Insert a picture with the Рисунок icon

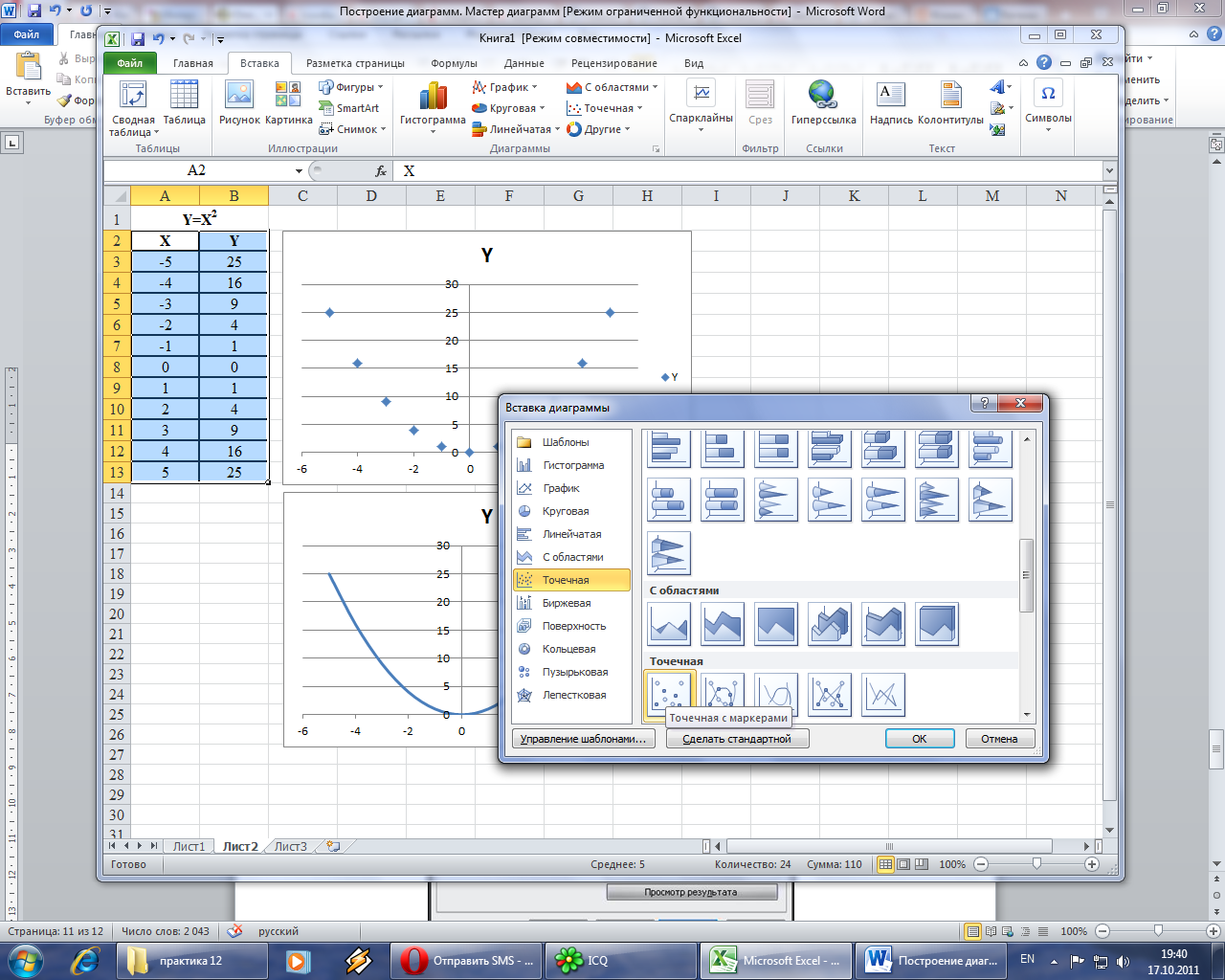(x=239, y=103)
